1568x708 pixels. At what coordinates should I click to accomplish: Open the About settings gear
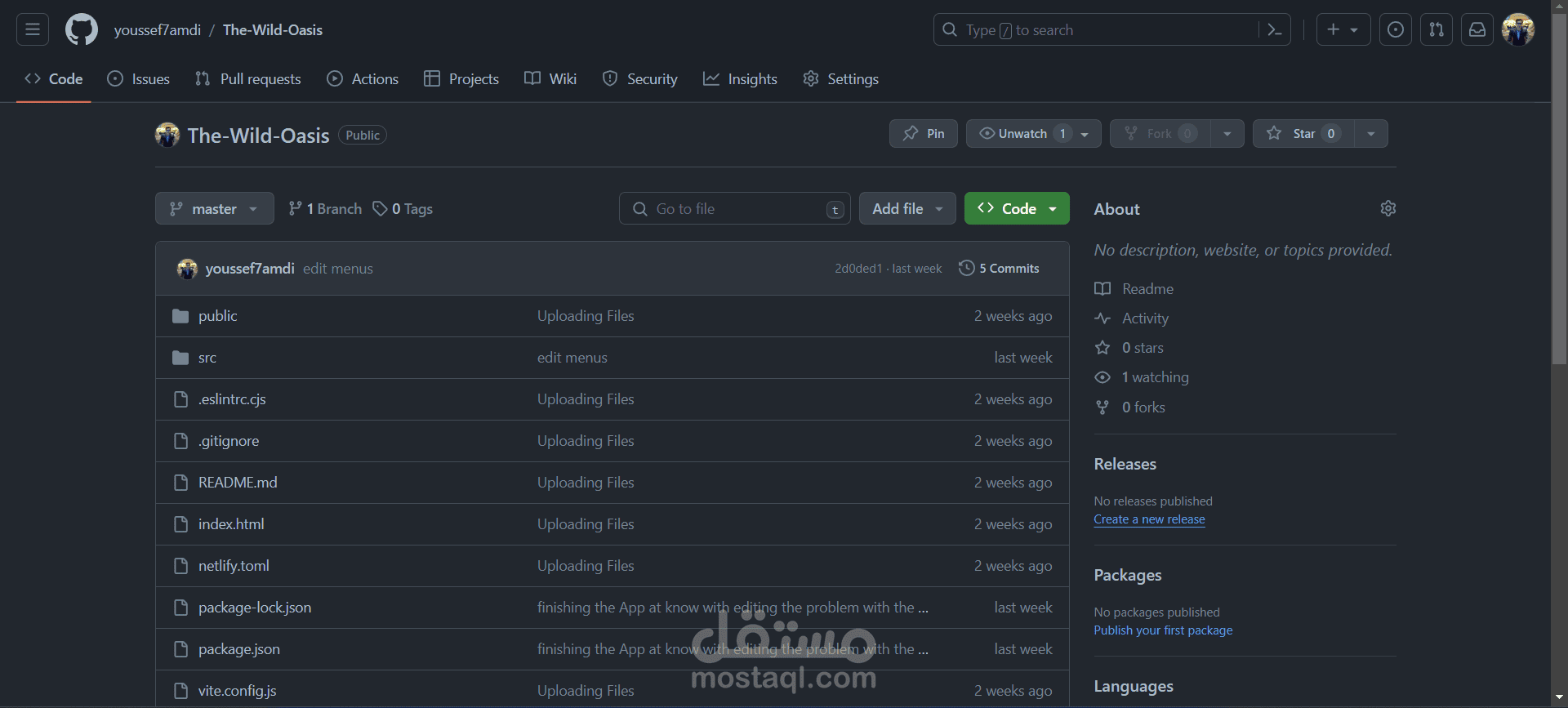(1388, 208)
